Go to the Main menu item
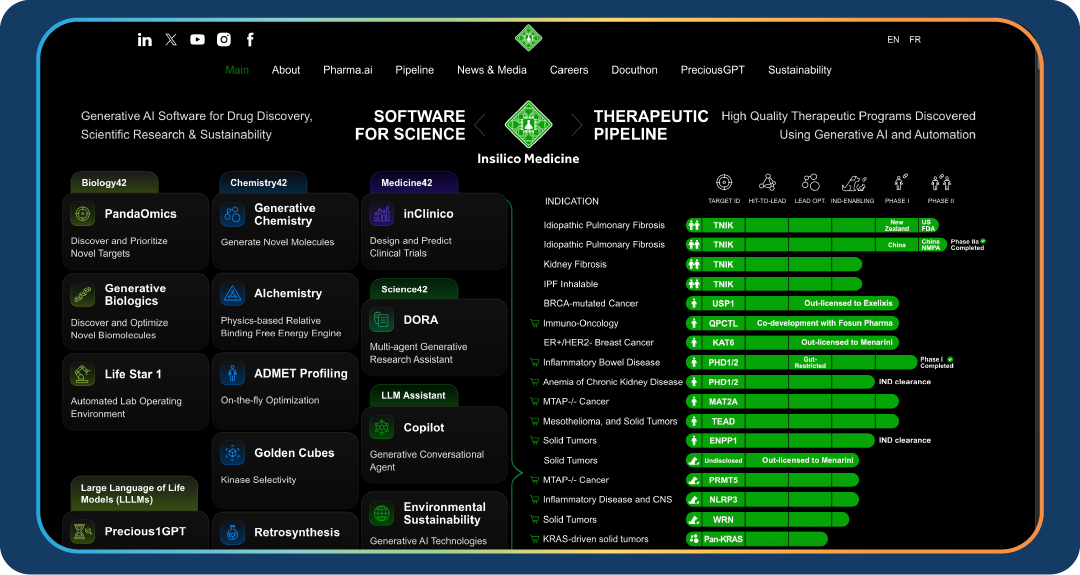The height and width of the screenshot is (575, 1080). coord(237,70)
